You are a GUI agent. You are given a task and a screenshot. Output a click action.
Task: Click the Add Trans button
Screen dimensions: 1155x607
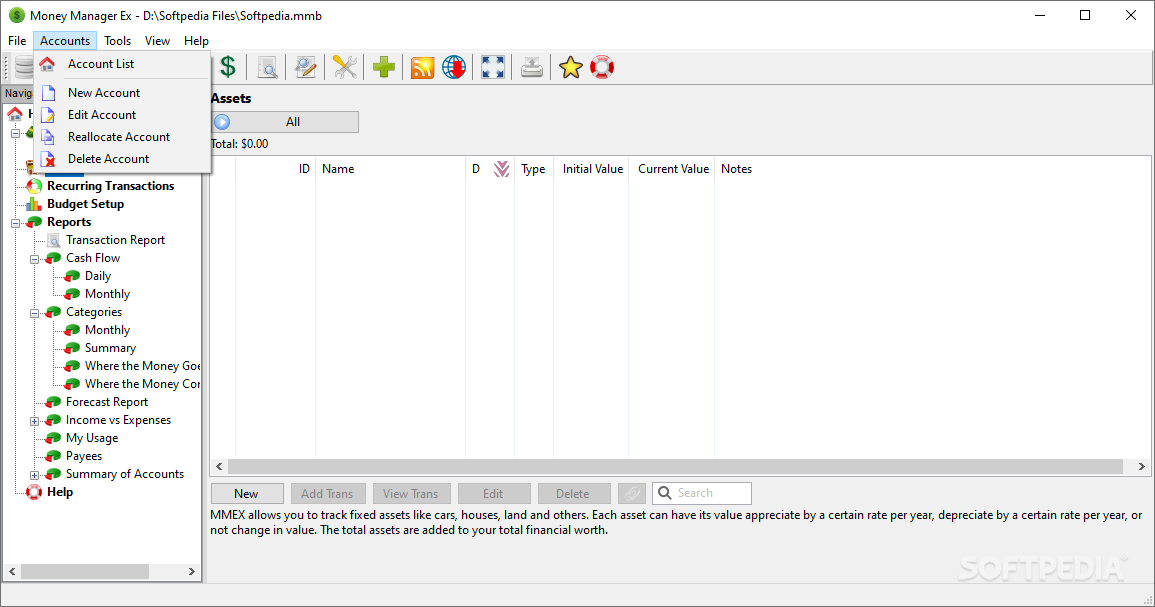tap(327, 494)
